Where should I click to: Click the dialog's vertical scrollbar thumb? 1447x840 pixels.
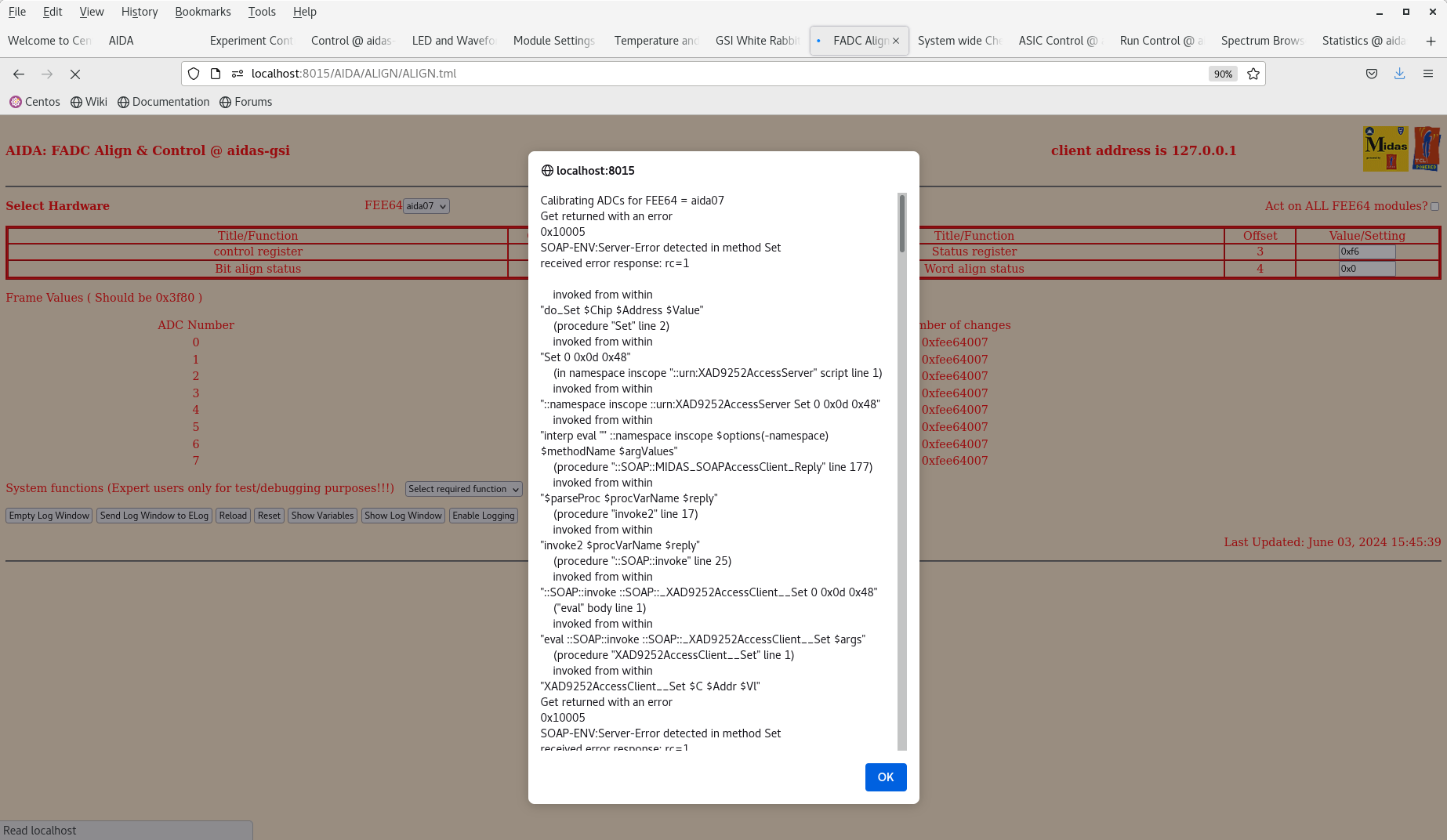[902, 223]
